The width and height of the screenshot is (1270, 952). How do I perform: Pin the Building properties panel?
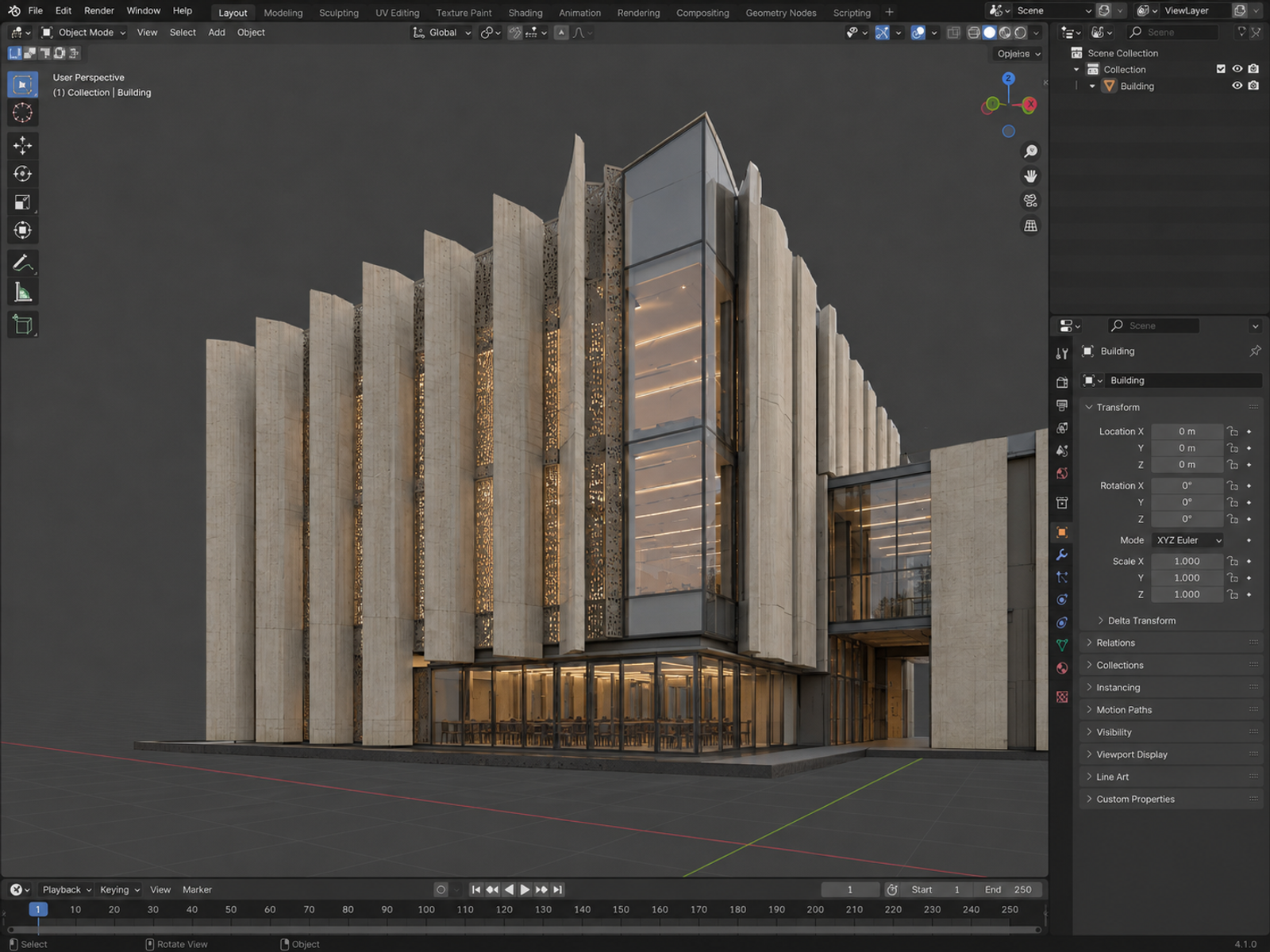point(1255,351)
